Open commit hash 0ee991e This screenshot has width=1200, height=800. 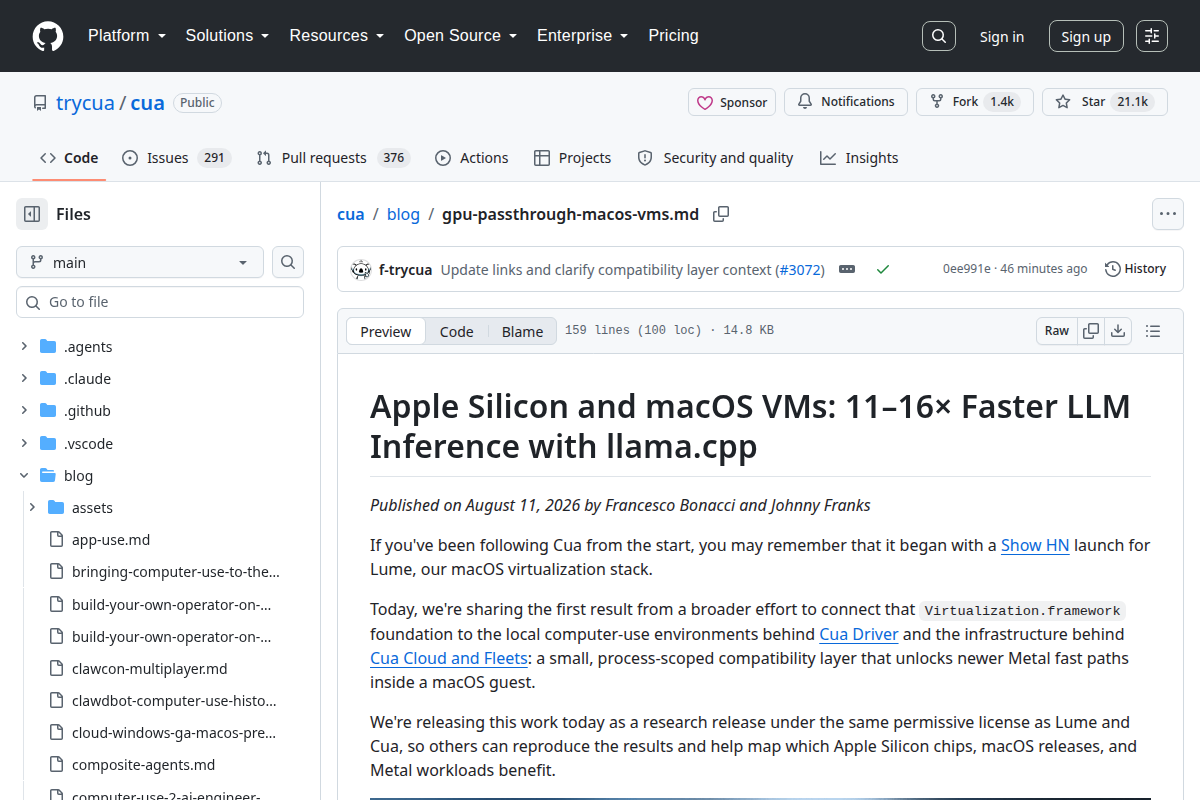pyautogui.click(x=966, y=269)
